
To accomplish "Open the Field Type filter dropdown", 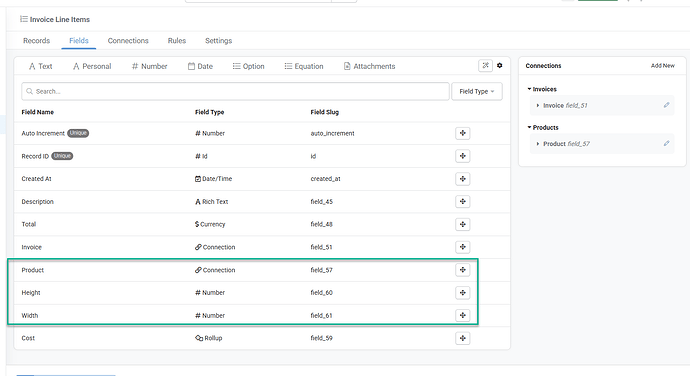I will pos(477,91).
